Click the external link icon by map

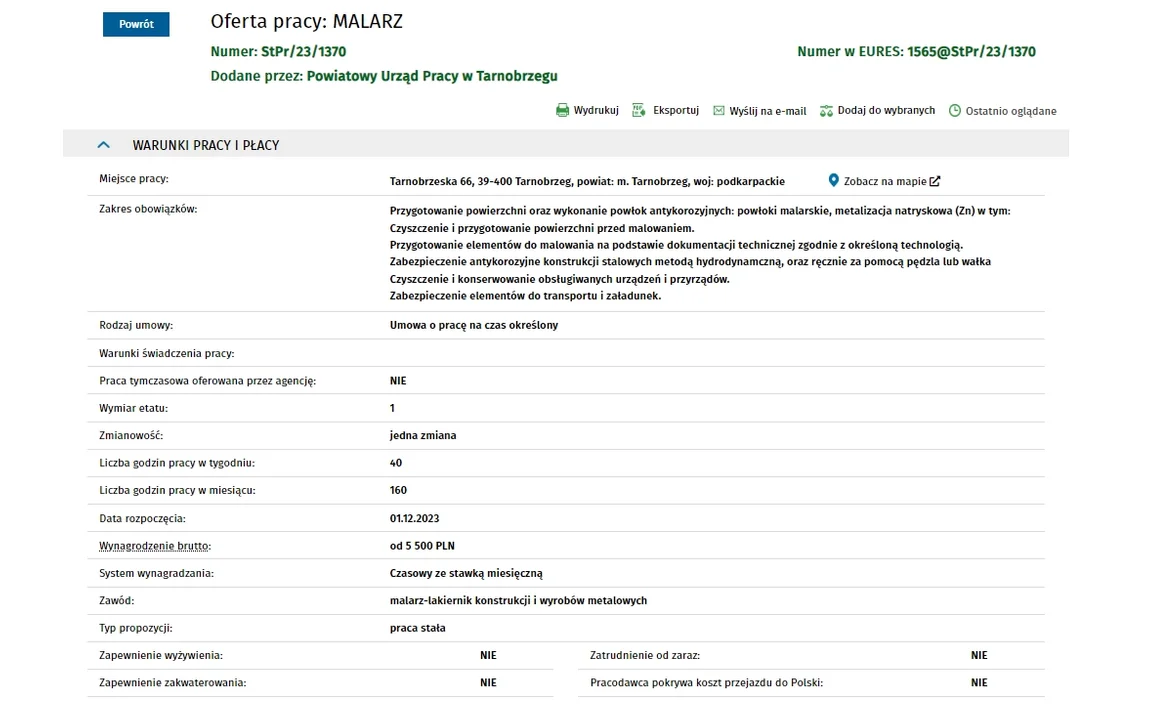coord(935,181)
